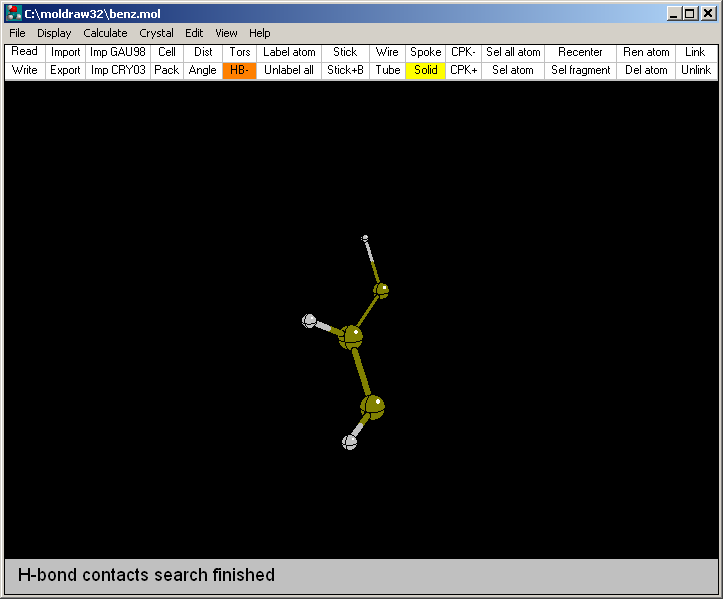The width and height of the screenshot is (723, 599).
Task: Click the Import button
Action: pyautogui.click(x=65, y=52)
